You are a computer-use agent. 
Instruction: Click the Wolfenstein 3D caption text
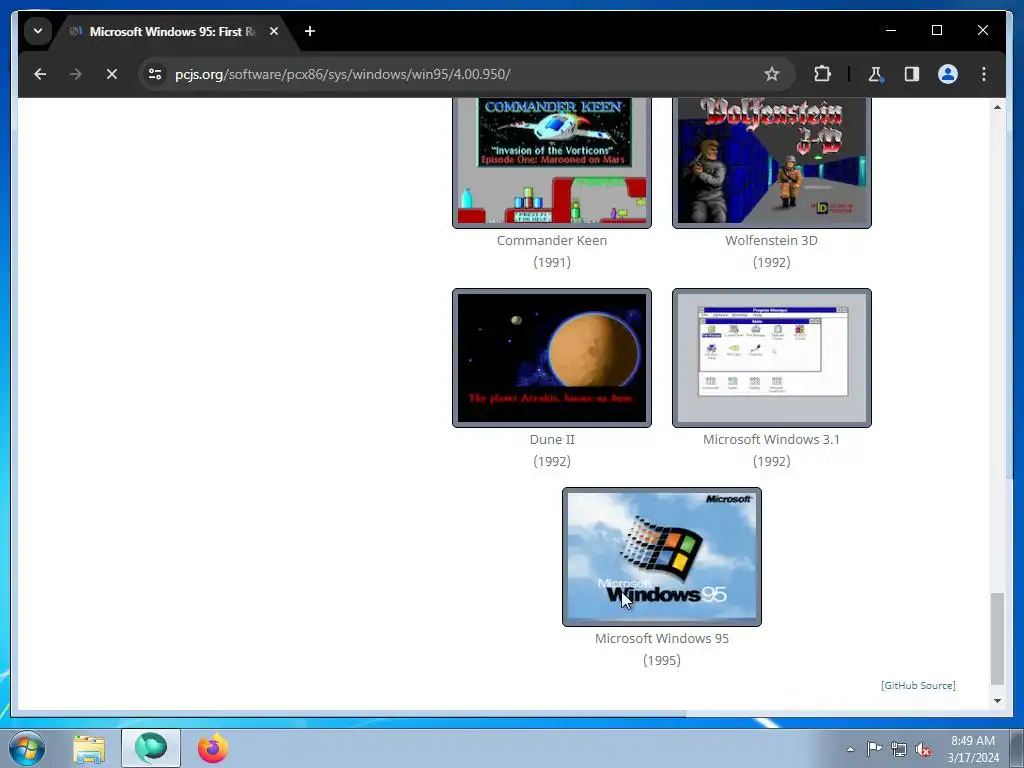tap(771, 240)
